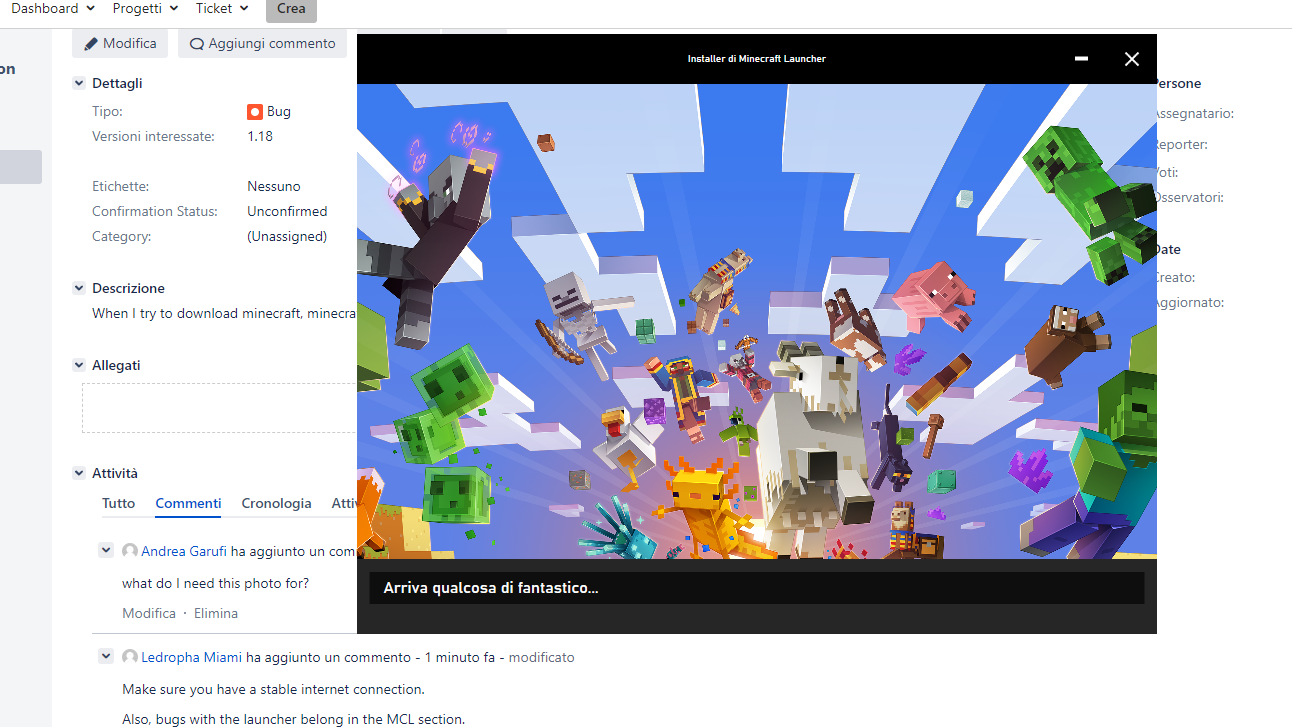Viewport: 1292px width, 727px height.
Task: Close the Minecraft Launcher installer window
Action: pos(1132,59)
